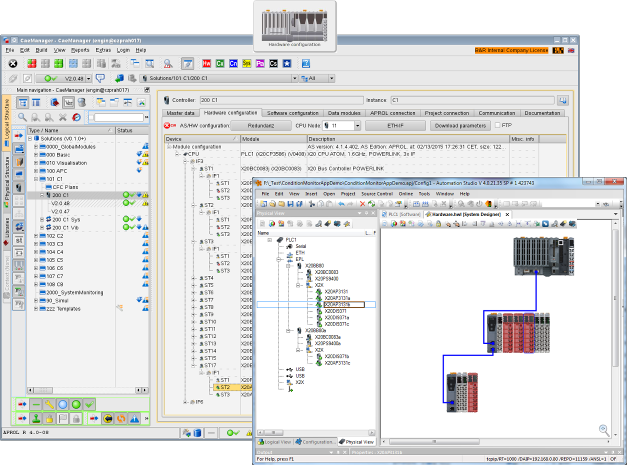Viewport: 627px width, 465px height.
Task: Click the black X cancel icon in CaeManager toolbar
Action: 13,64
